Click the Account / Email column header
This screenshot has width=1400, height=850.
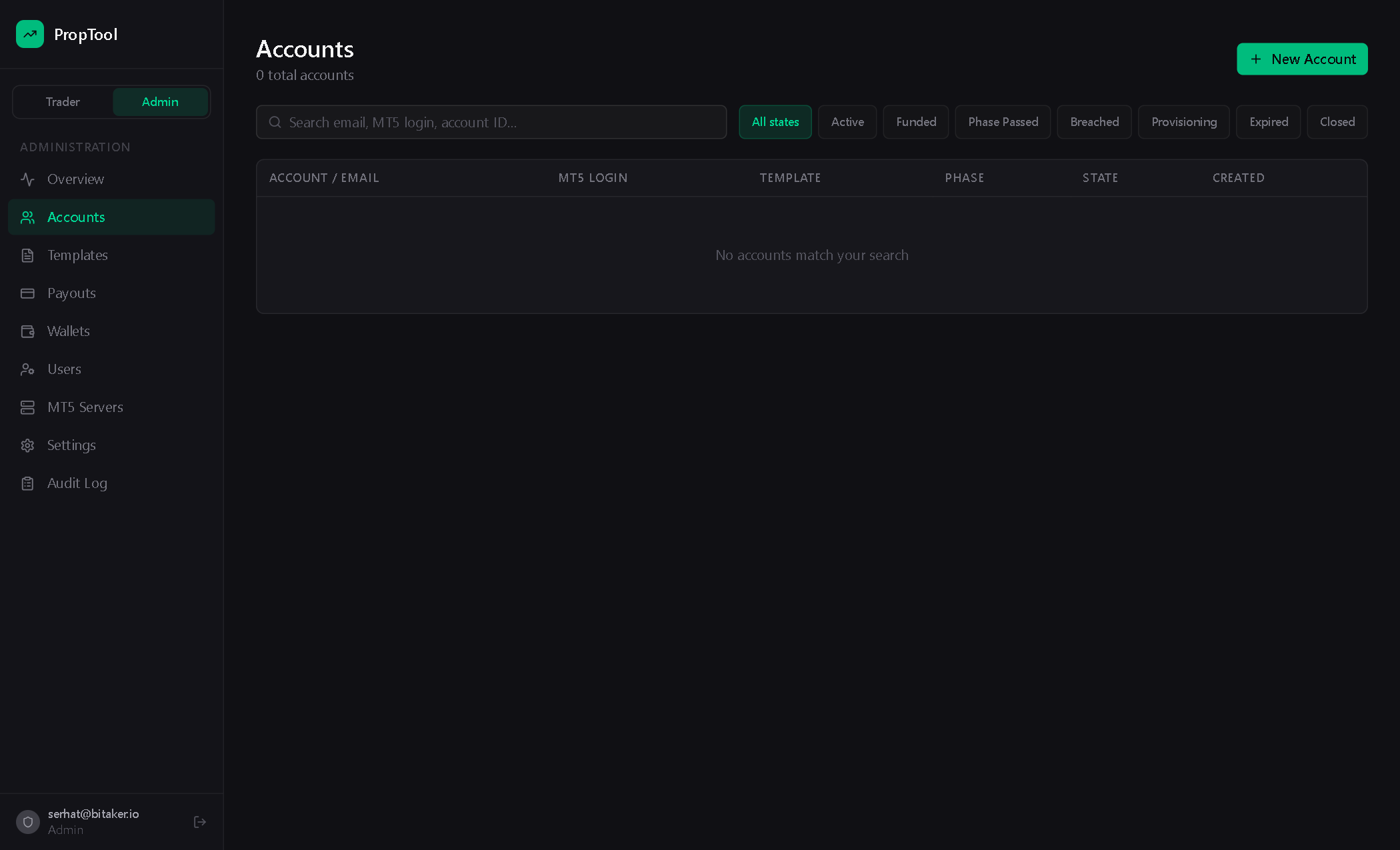tap(324, 178)
